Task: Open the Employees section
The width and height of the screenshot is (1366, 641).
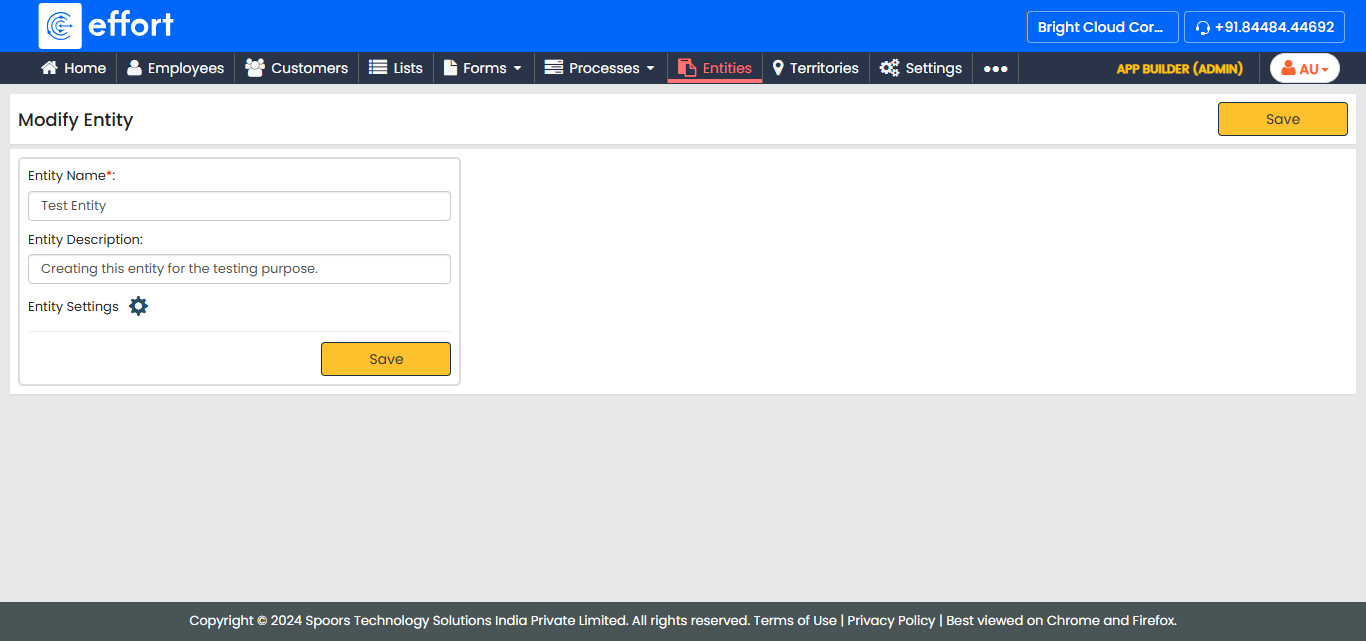Action: click(175, 68)
